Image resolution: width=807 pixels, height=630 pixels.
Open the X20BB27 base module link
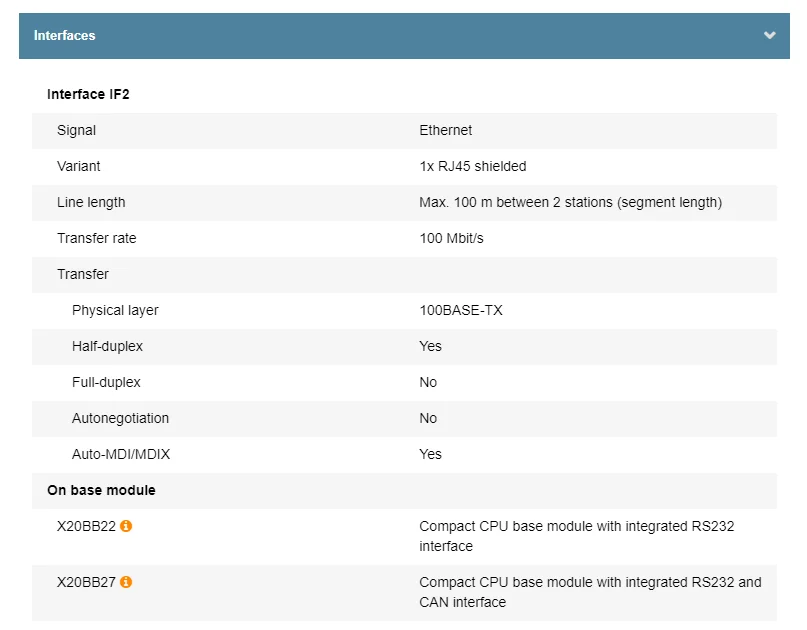point(86,582)
